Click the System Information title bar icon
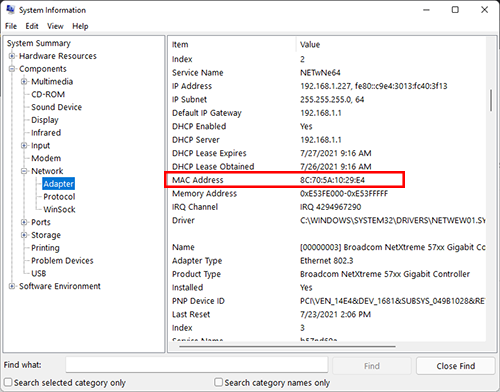Viewport: 500px width, 392px height. point(10,9)
